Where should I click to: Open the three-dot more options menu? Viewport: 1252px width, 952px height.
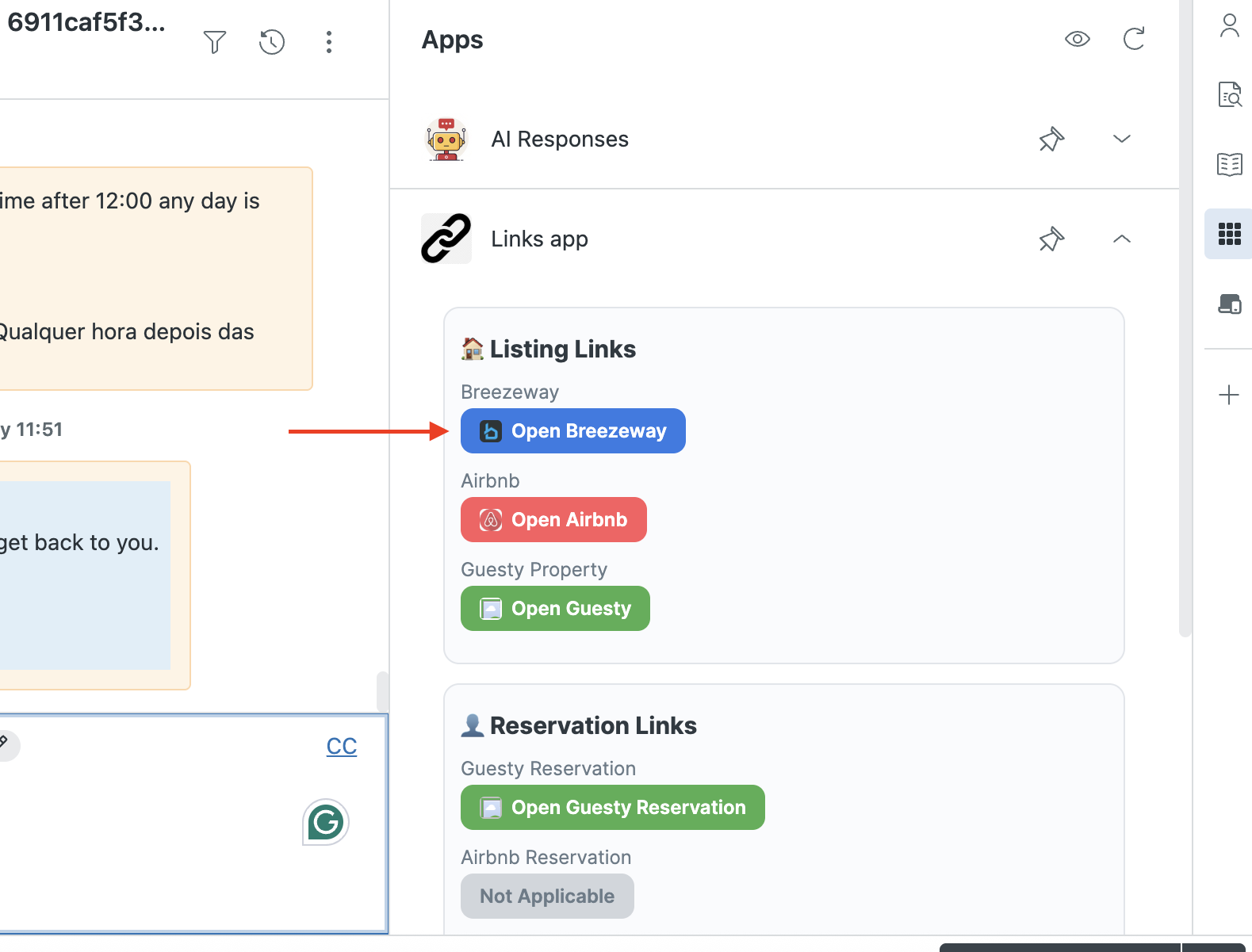click(x=329, y=41)
